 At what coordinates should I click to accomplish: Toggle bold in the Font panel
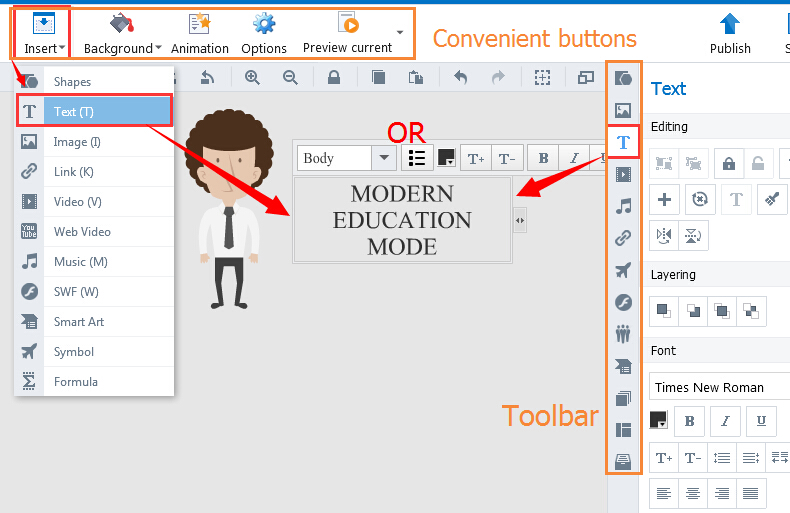[689, 421]
